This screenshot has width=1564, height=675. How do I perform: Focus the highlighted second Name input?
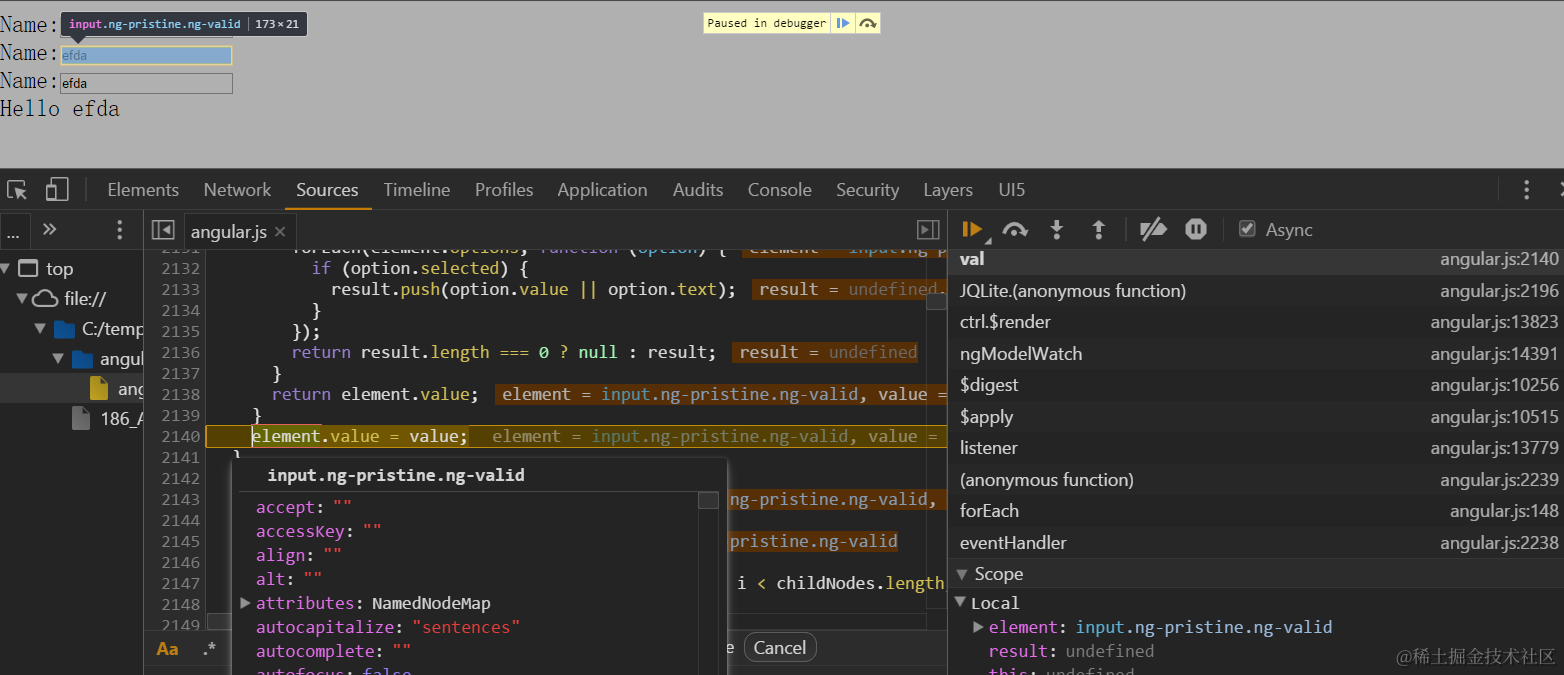click(146, 55)
